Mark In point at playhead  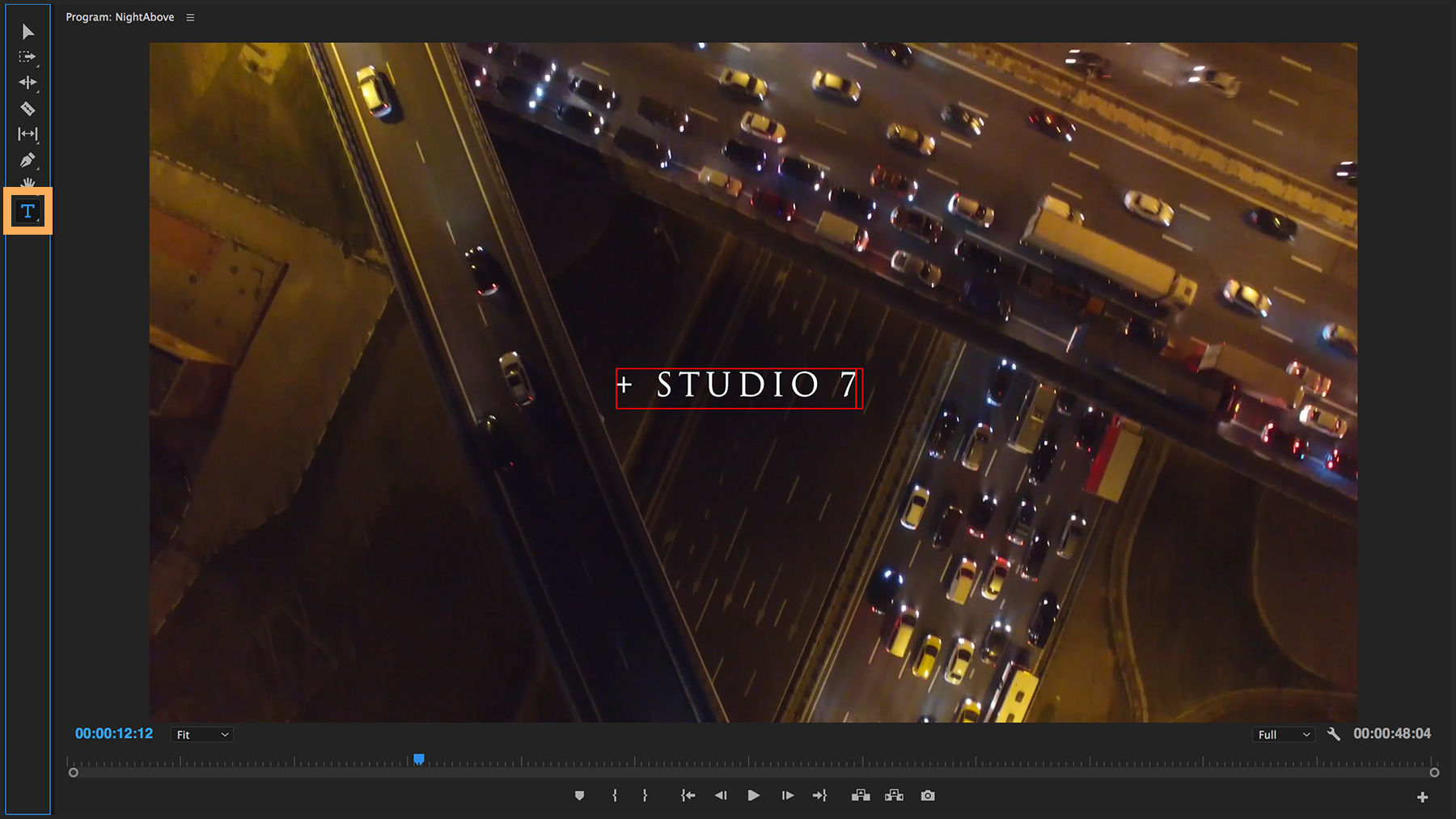point(614,796)
